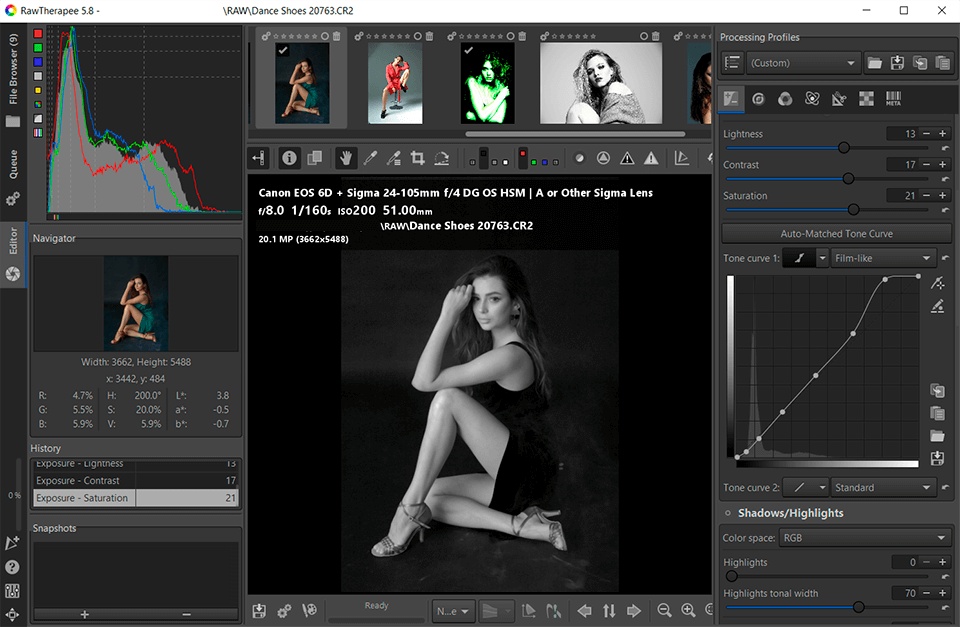The image size is (960, 627).
Task: Select the Hand pan tool
Action: tap(348, 158)
